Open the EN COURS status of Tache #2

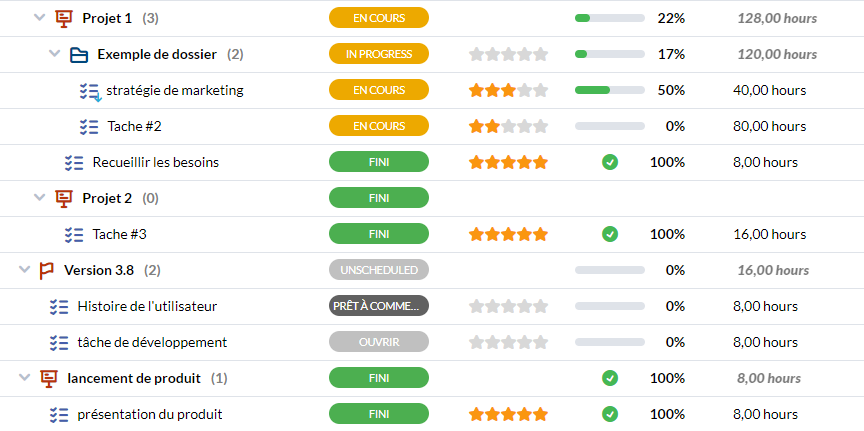(x=379, y=126)
